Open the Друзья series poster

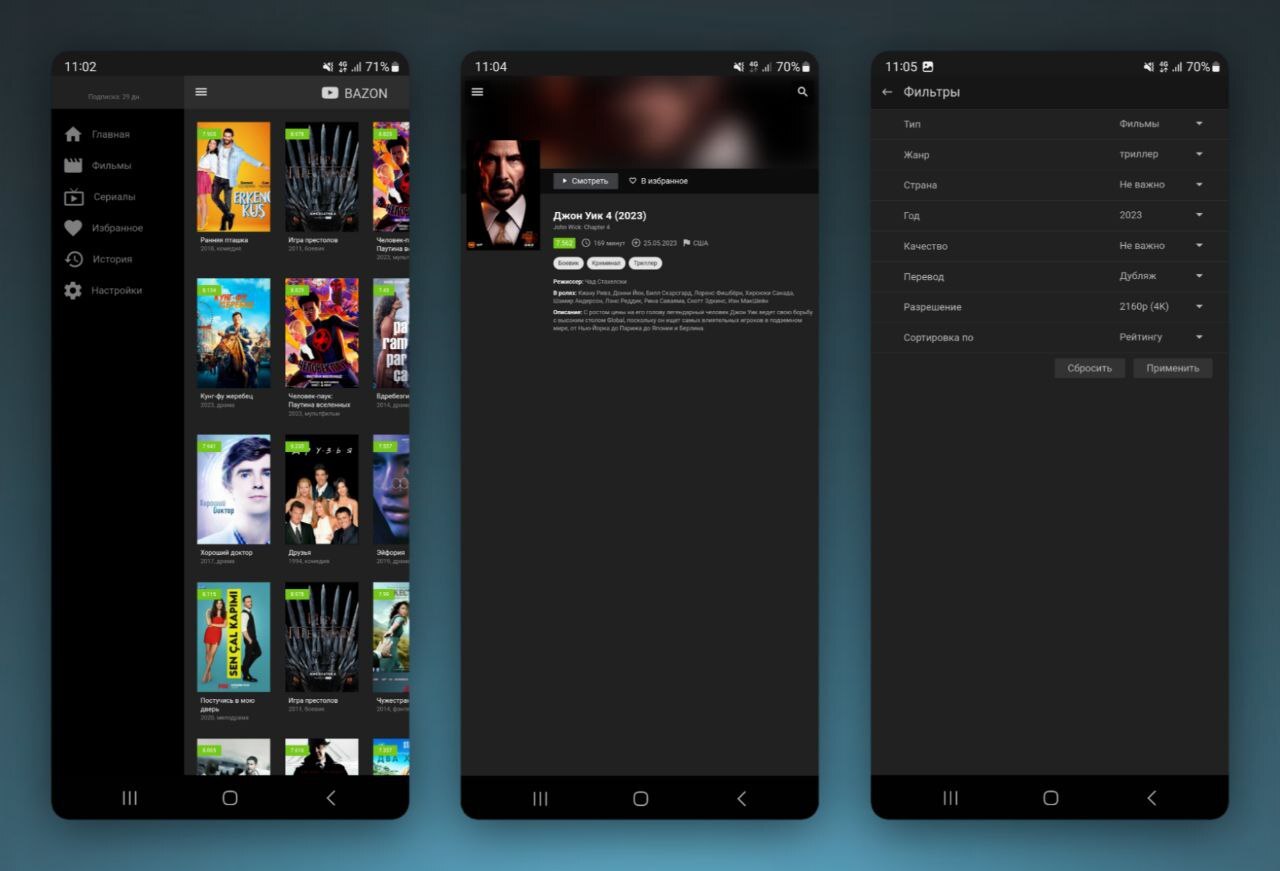[x=322, y=489]
